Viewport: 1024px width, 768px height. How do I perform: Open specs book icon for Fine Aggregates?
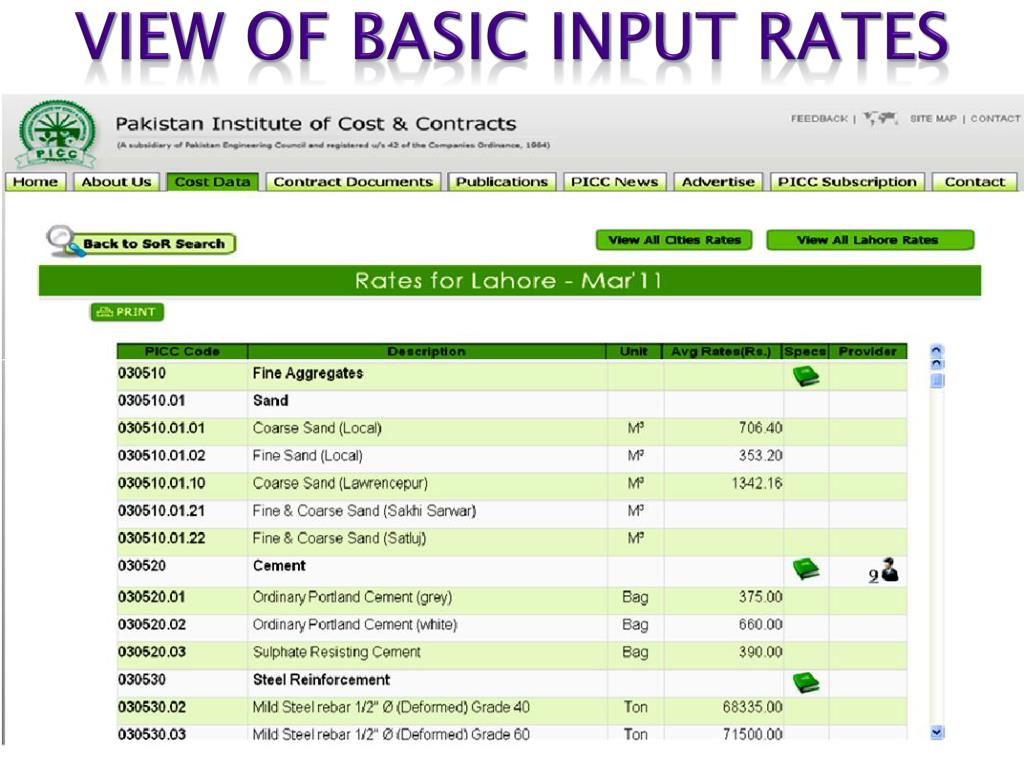pos(806,376)
